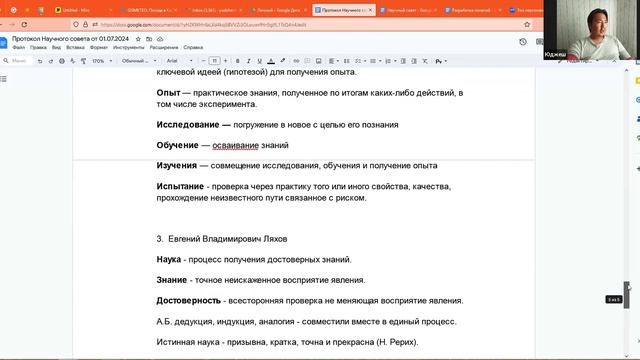Screen dimensions: 640x360
Task: Click the browser address bar URL
Action: 203,25
